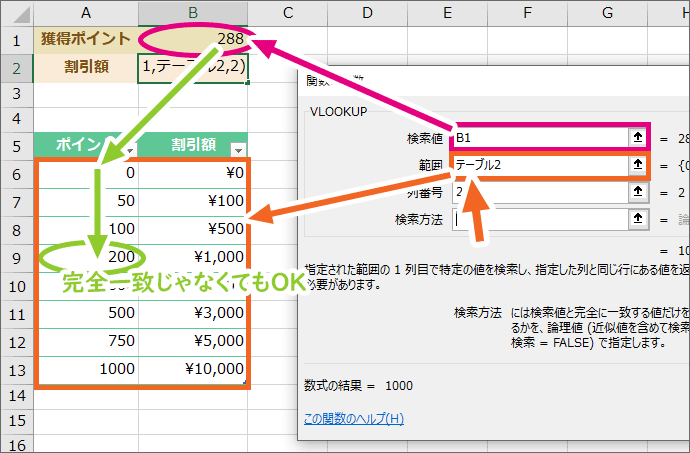Viewport: 690px width, 453px height.
Task: Select row 6 header
Action: (17, 174)
